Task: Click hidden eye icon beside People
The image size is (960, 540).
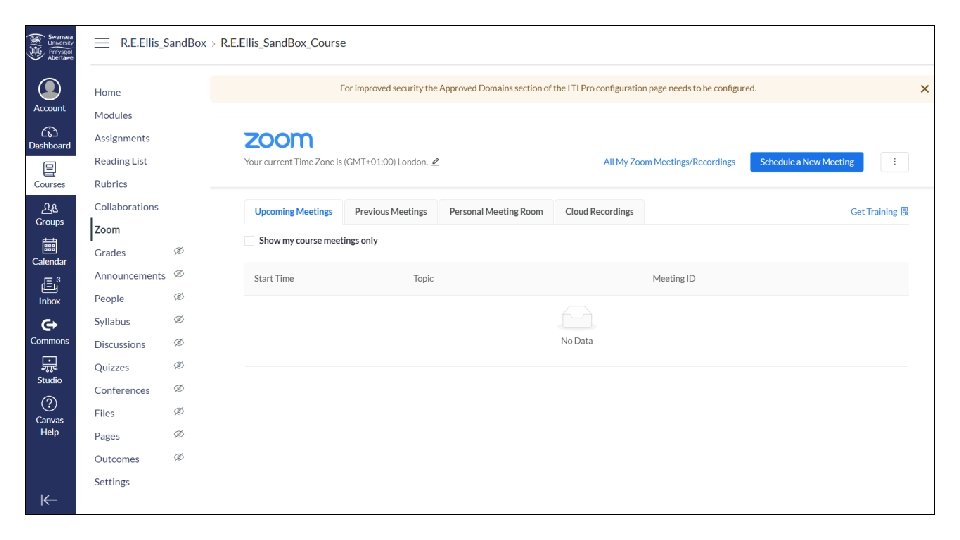Action: click(179, 297)
